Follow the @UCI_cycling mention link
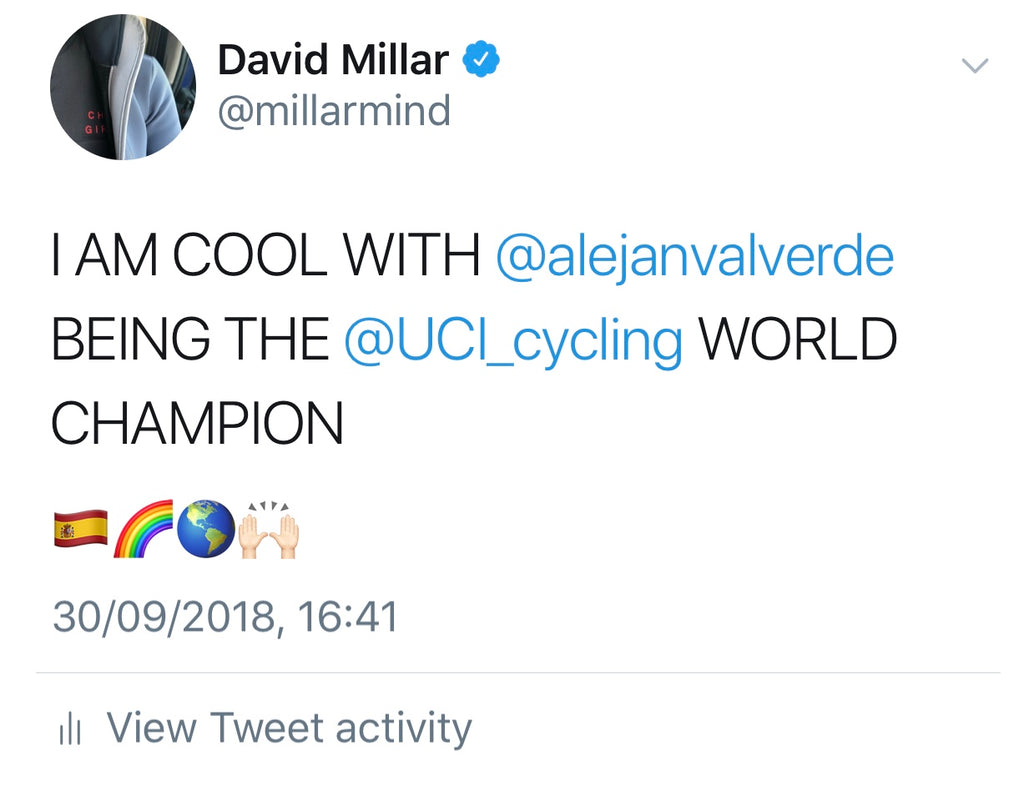The image size is (1024, 785). tap(513, 340)
